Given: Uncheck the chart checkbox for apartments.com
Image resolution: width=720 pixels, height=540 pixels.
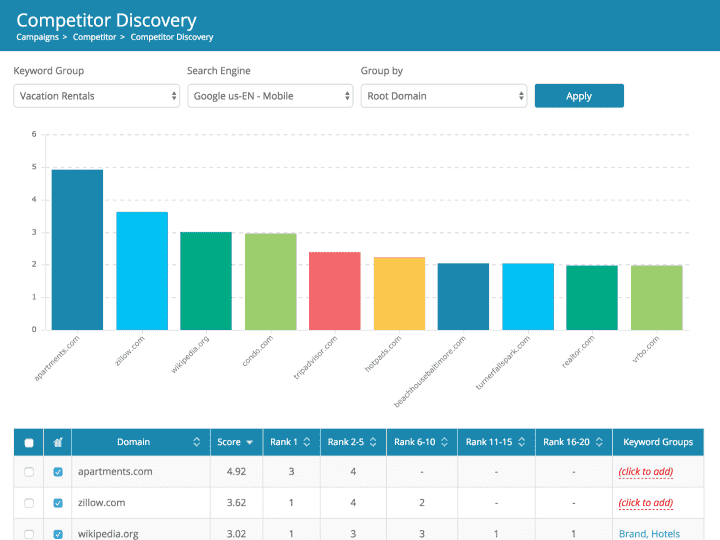Looking at the screenshot, I should pyautogui.click(x=57, y=472).
